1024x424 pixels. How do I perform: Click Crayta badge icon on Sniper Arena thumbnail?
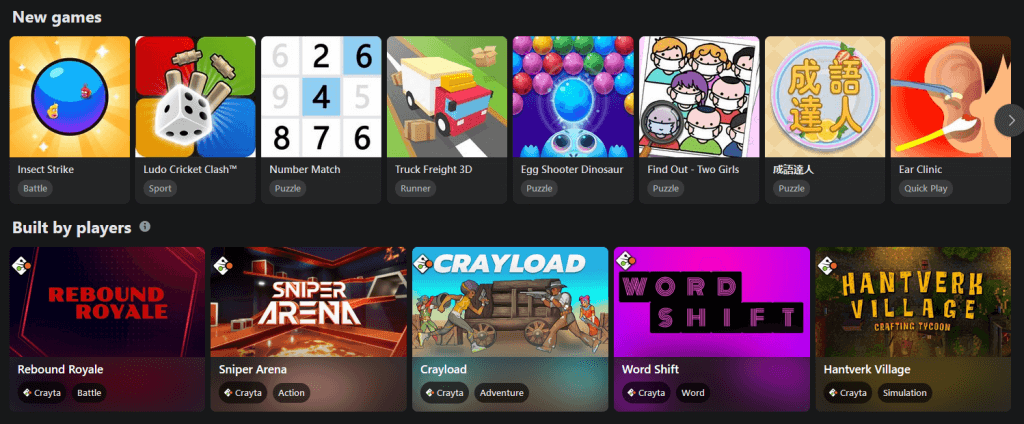pyautogui.click(x=224, y=264)
